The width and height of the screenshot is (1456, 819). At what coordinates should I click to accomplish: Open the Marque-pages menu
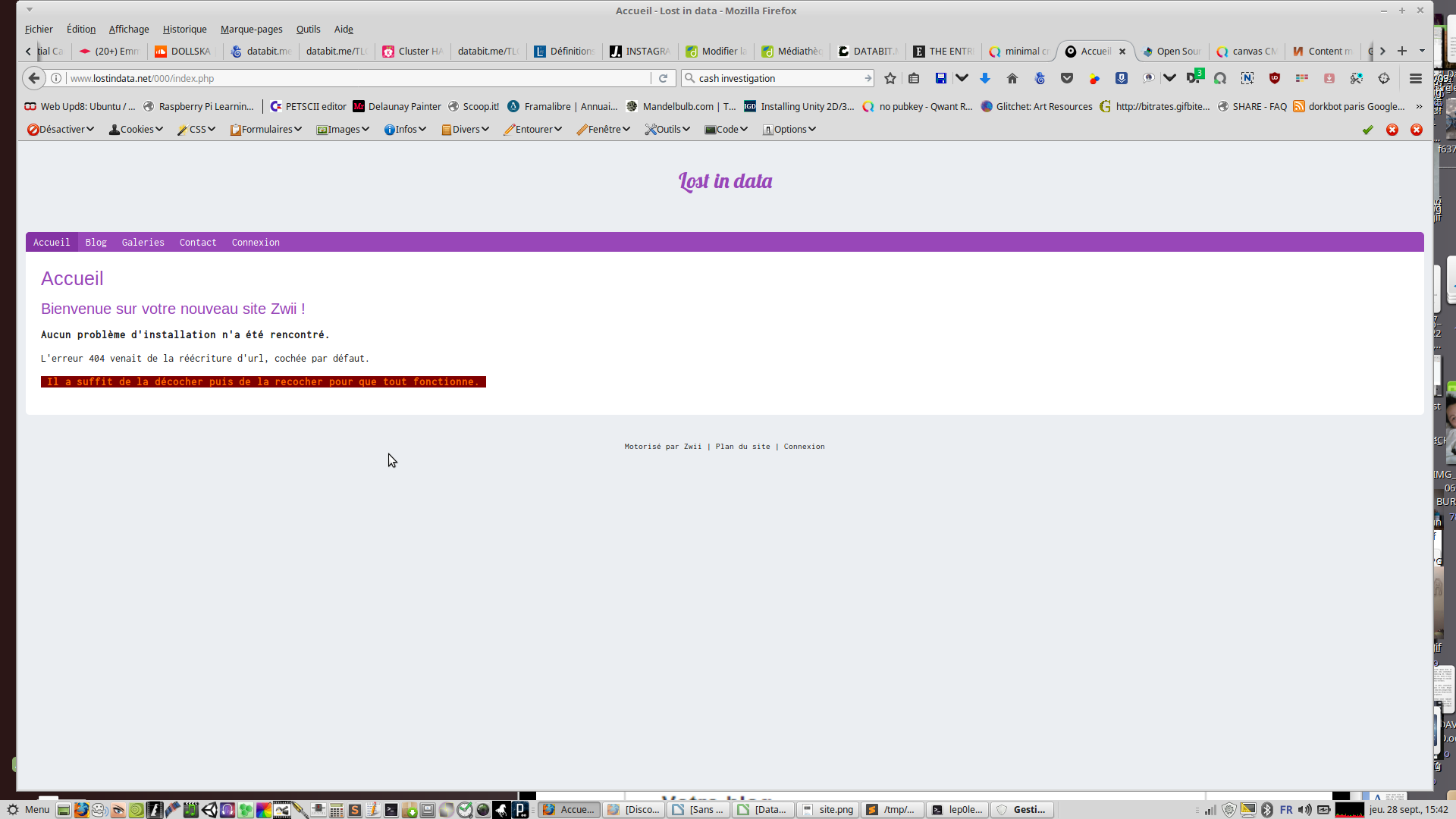tap(251, 30)
